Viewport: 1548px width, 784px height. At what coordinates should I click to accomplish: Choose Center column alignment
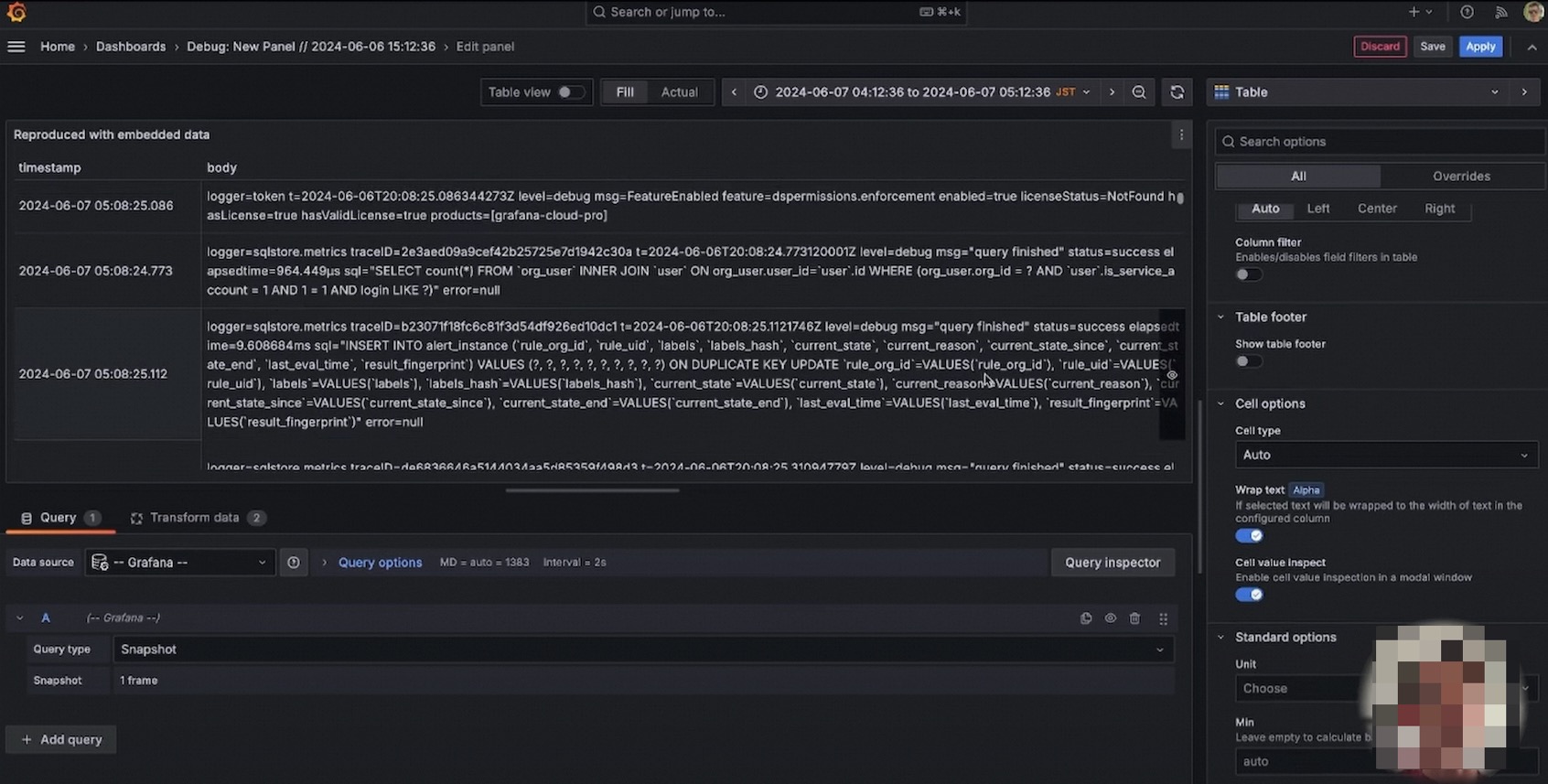click(1377, 209)
